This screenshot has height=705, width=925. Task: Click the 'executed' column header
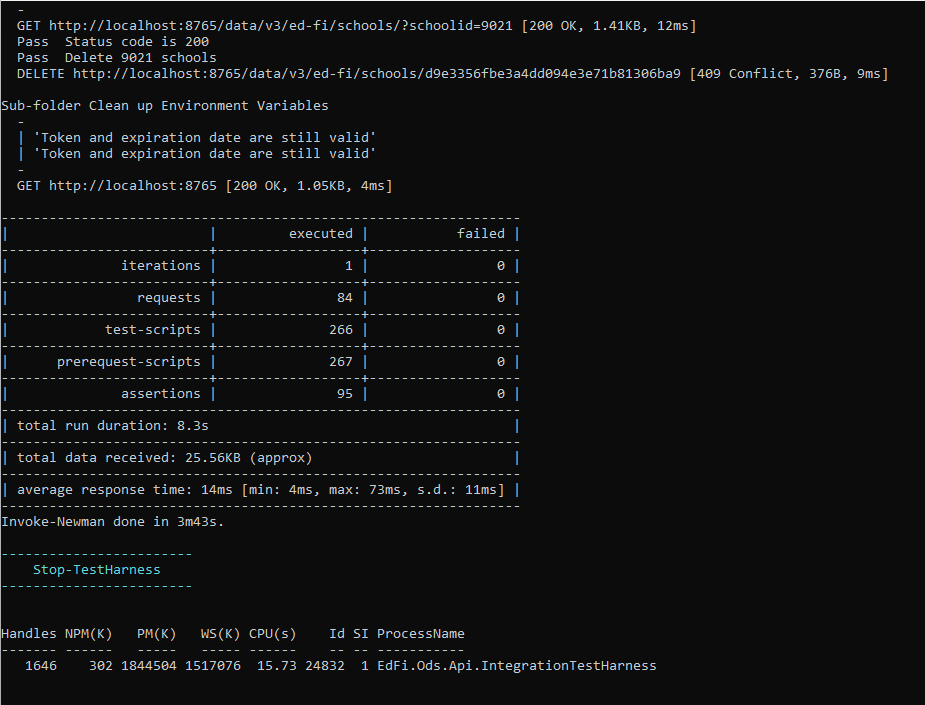320,234
